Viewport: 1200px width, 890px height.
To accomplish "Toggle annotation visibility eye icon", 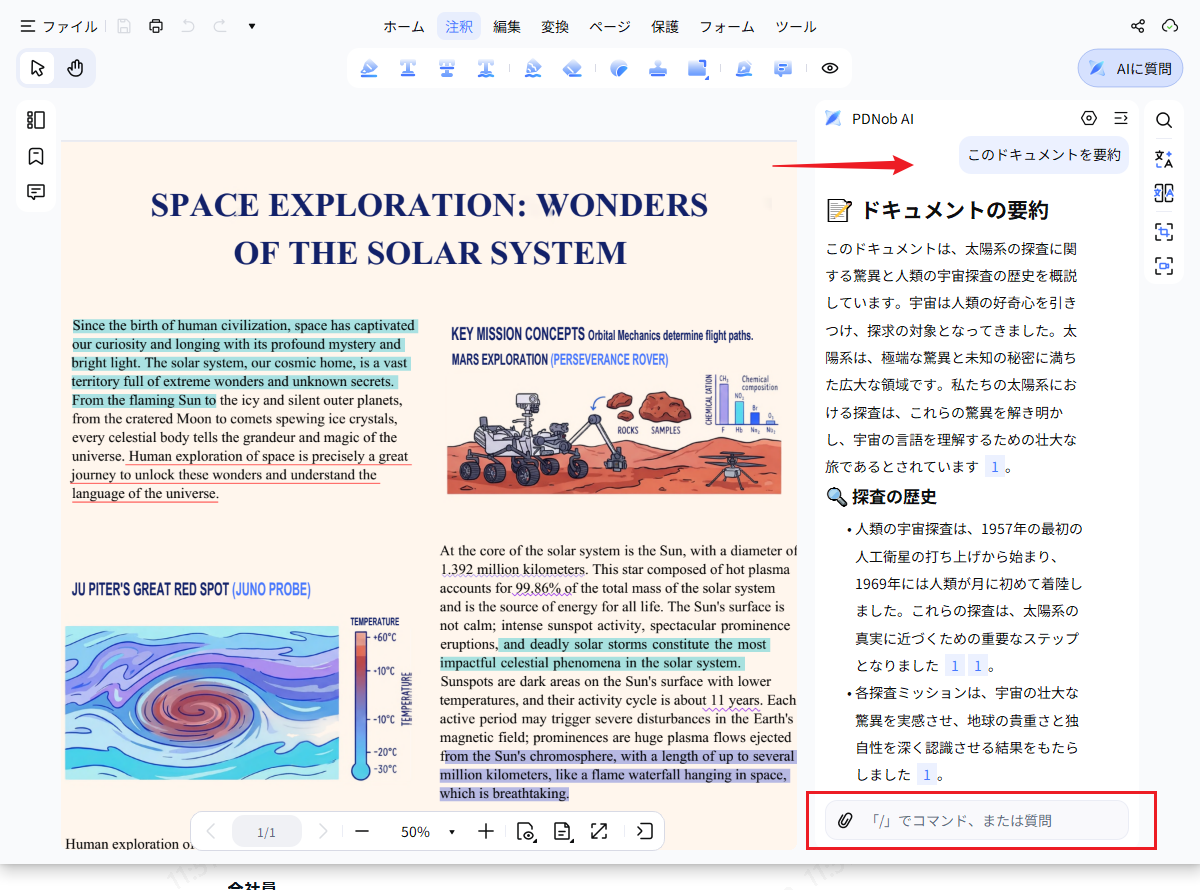I will click(x=829, y=68).
